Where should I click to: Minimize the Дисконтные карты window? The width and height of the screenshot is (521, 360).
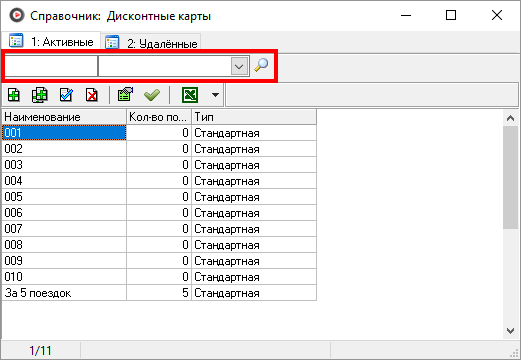click(406, 15)
